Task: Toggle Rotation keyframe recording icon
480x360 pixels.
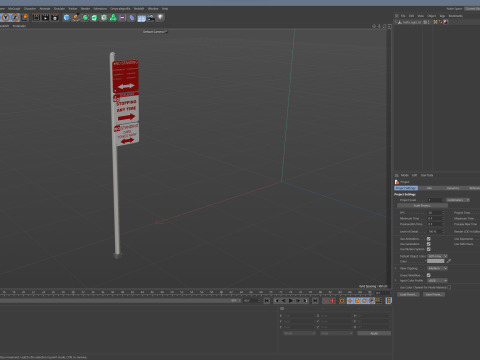Action: click(x=364, y=301)
